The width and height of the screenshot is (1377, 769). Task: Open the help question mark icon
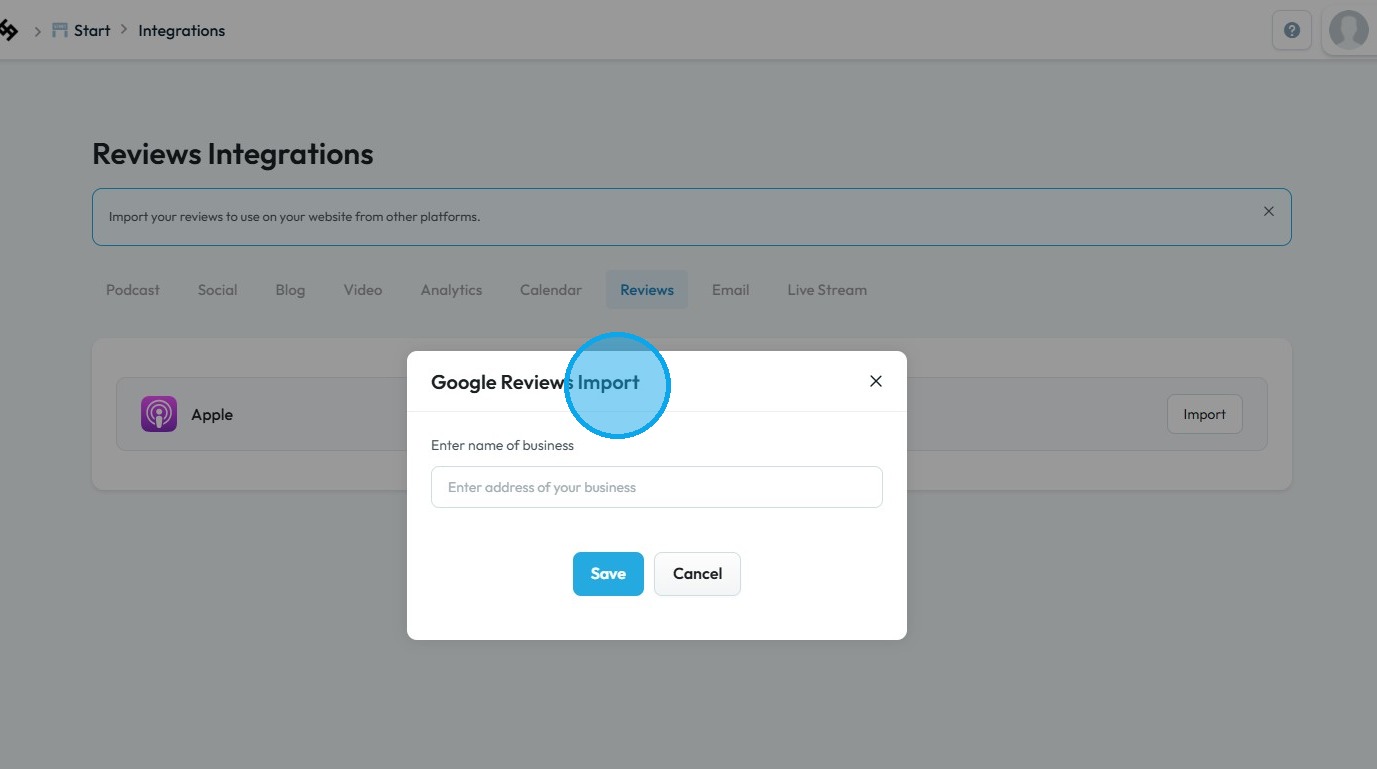coord(1291,31)
